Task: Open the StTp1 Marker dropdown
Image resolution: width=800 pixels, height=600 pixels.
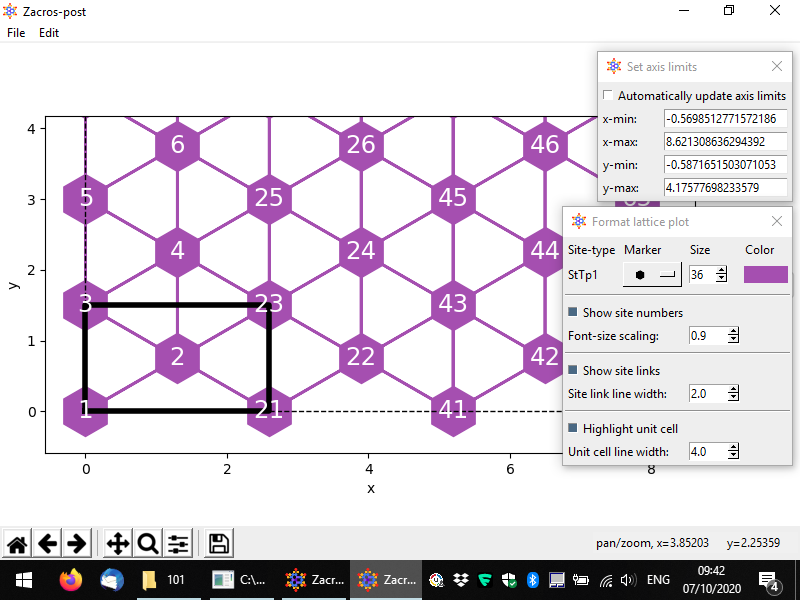Action: point(652,274)
